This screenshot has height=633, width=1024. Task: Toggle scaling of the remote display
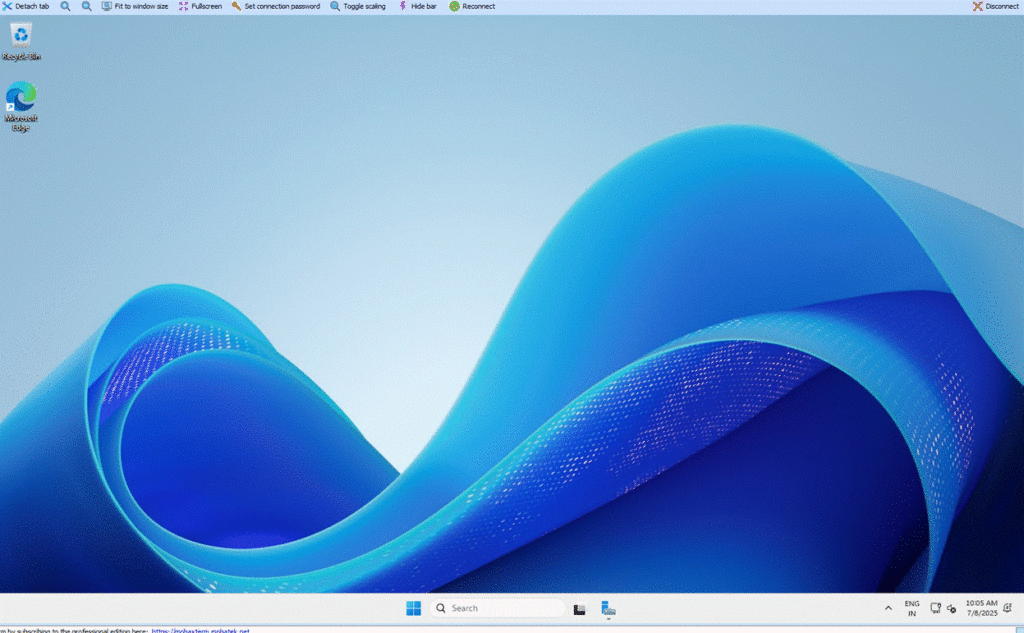coord(358,6)
